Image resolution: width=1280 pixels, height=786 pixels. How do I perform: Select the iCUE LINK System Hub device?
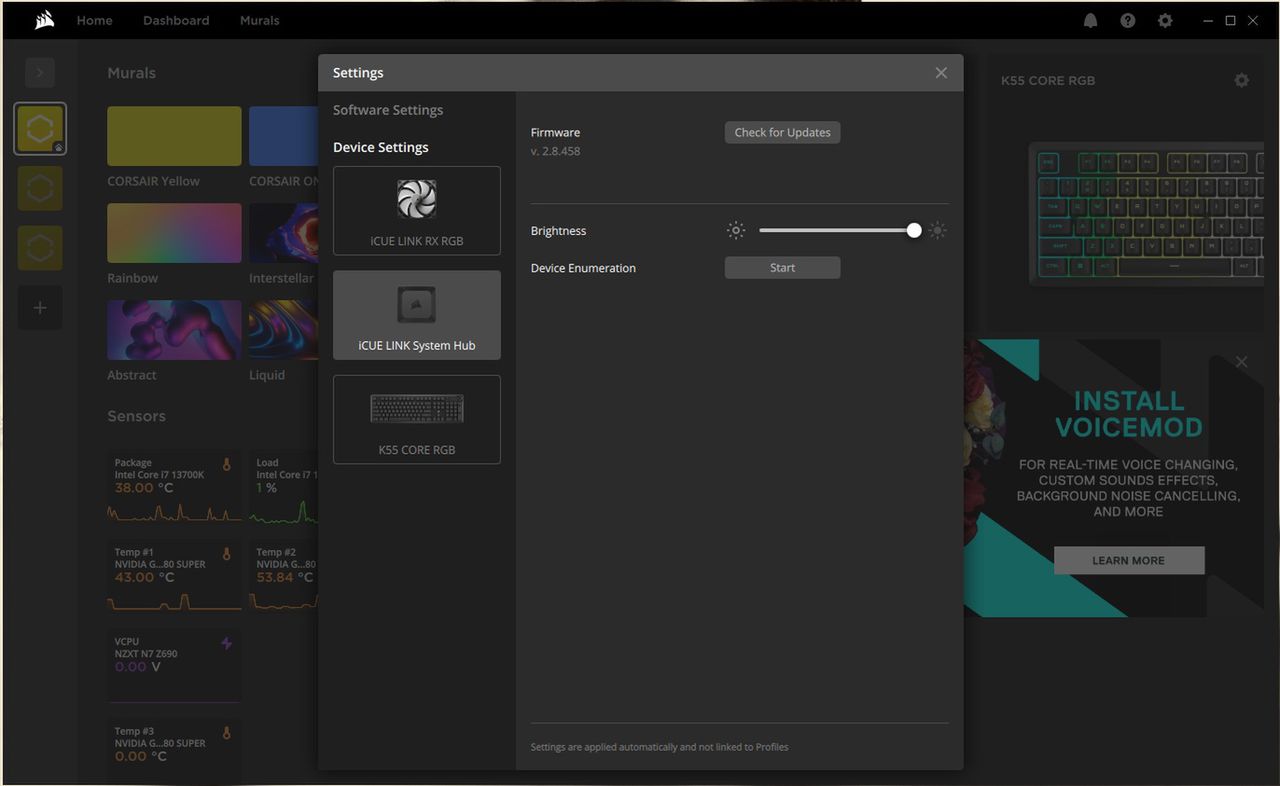pos(417,315)
